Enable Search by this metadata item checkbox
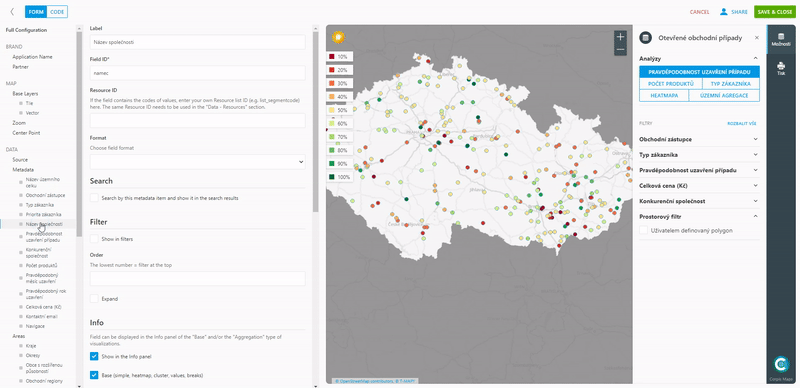This screenshot has height=388, width=800. [94, 198]
